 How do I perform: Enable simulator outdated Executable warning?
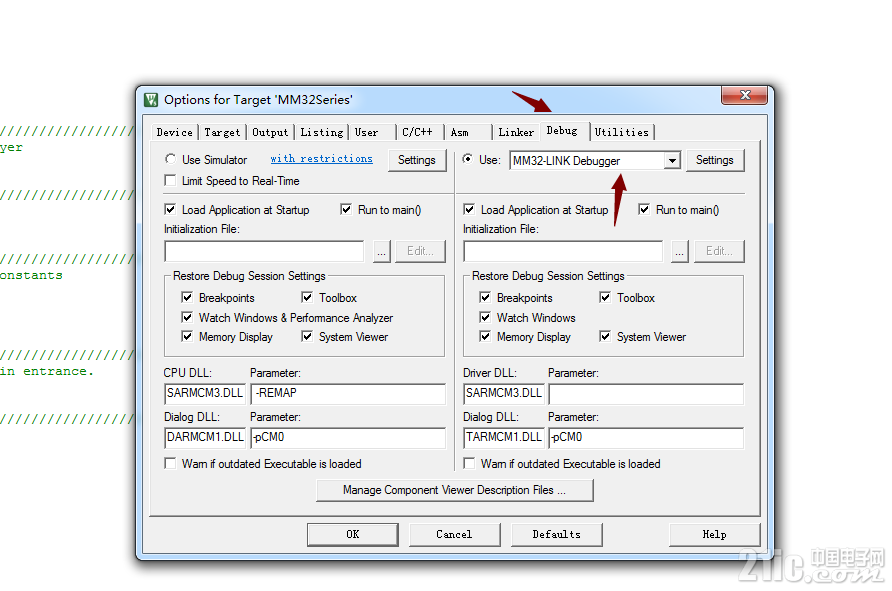pyautogui.click(x=170, y=463)
